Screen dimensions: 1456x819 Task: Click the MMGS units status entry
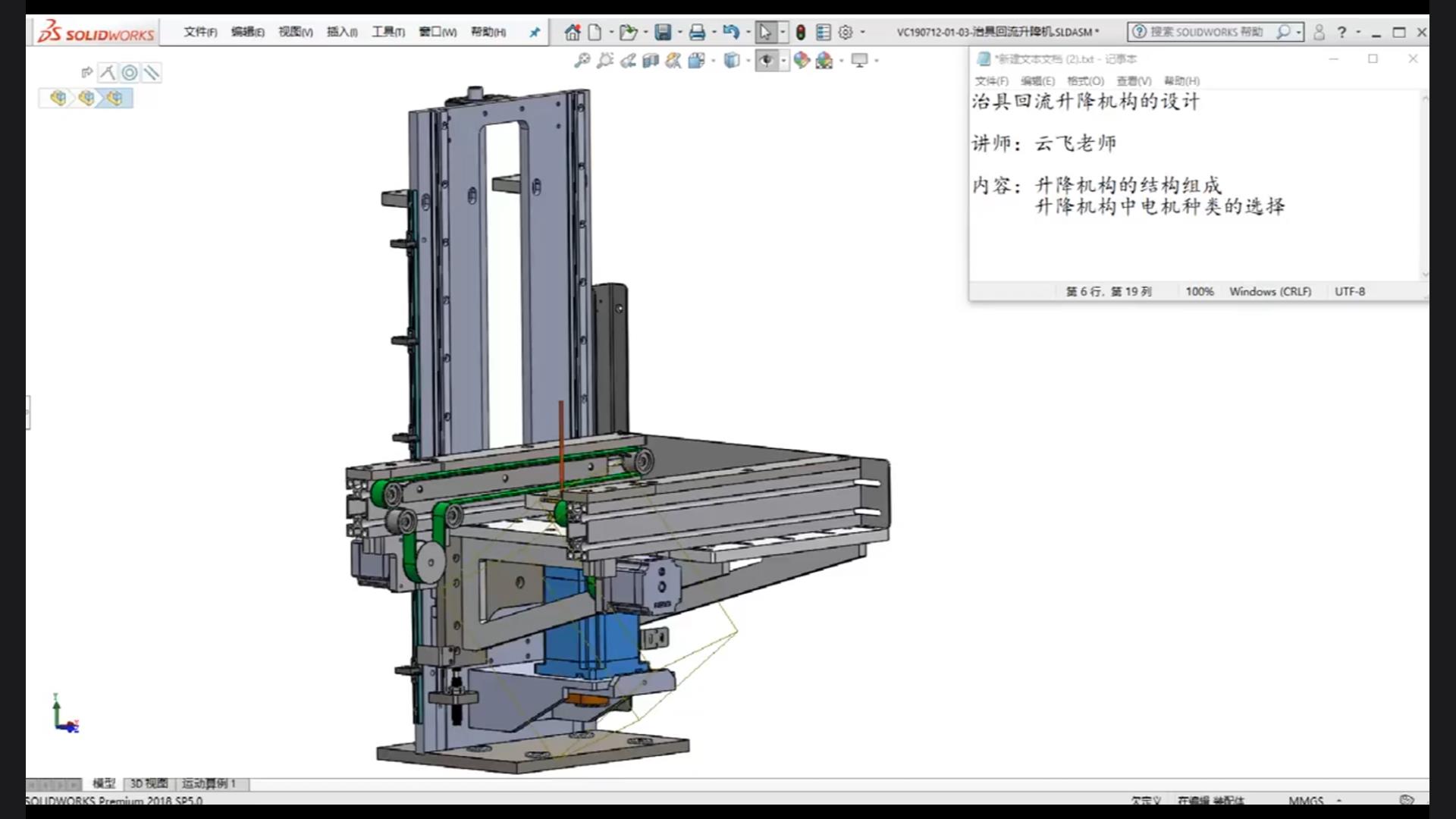click(x=1306, y=801)
